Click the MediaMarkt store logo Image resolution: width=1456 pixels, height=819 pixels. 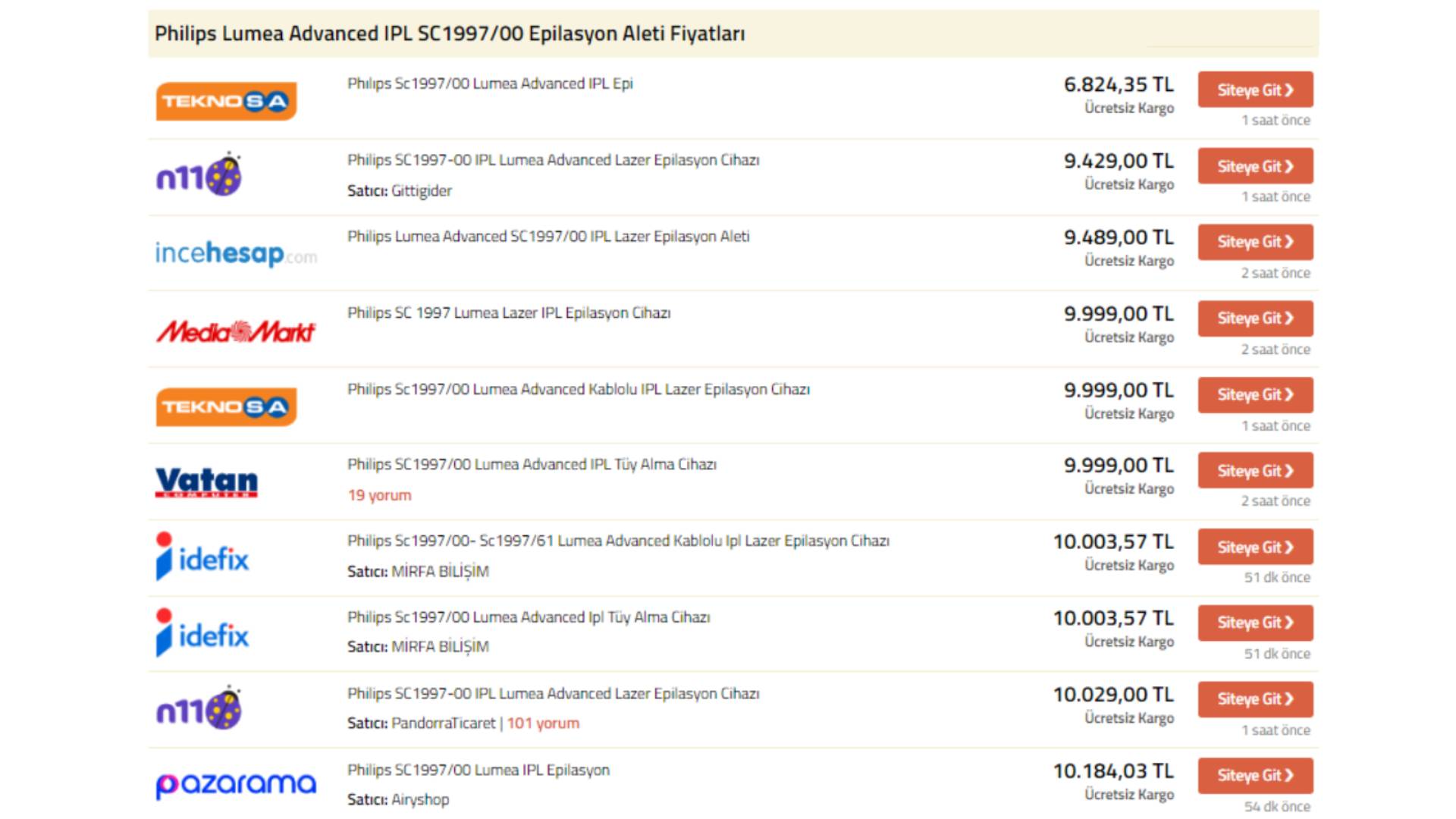(236, 331)
